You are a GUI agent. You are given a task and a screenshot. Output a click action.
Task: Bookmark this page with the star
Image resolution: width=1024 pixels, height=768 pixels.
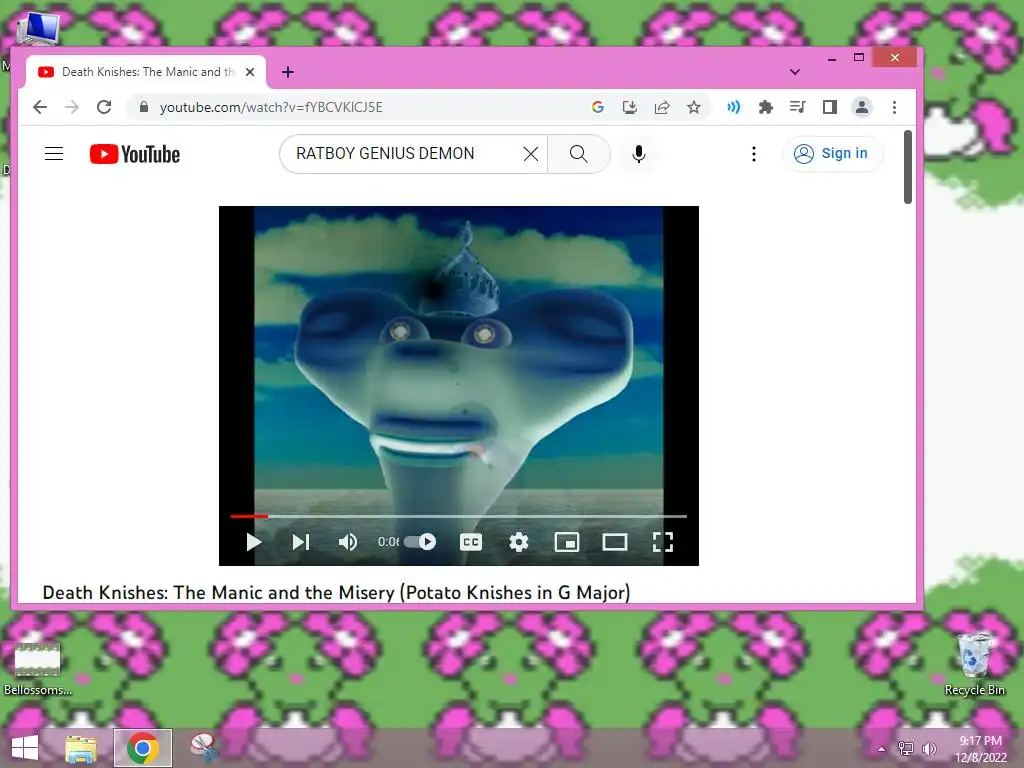pos(694,107)
